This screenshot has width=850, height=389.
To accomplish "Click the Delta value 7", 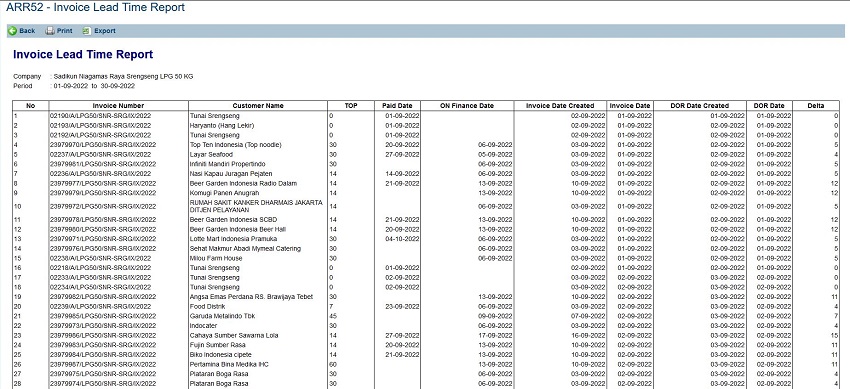I will pos(836,316).
